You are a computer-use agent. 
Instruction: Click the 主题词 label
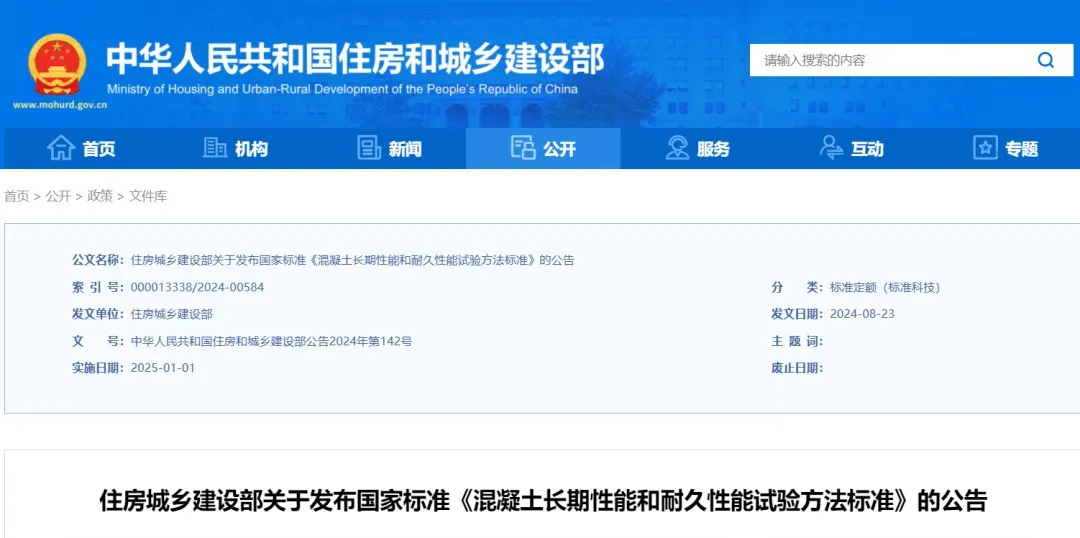(797, 341)
